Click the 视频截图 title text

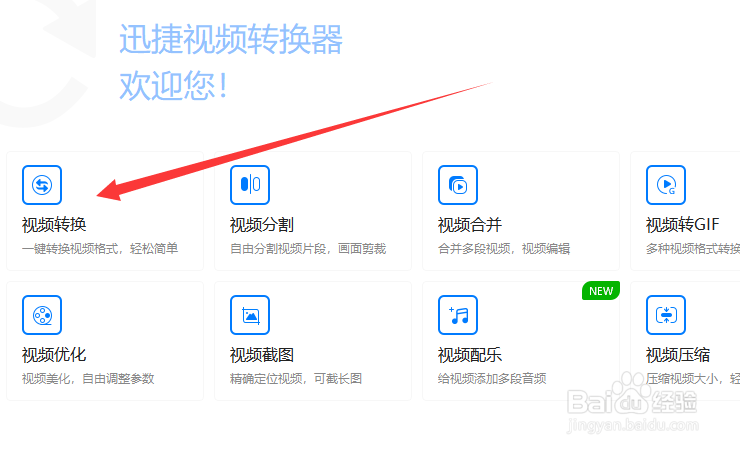coord(262,355)
